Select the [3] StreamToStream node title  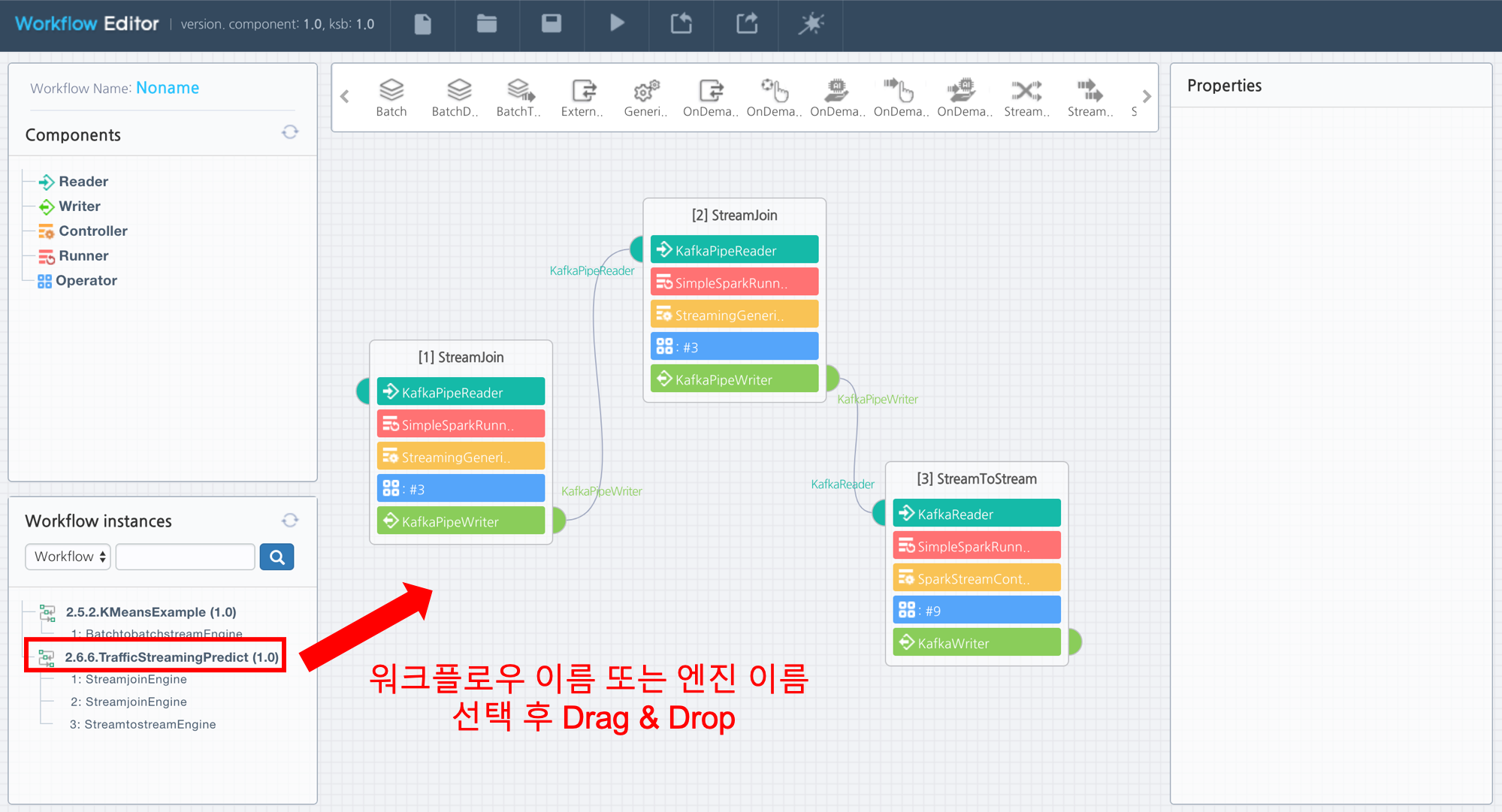[977, 478]
